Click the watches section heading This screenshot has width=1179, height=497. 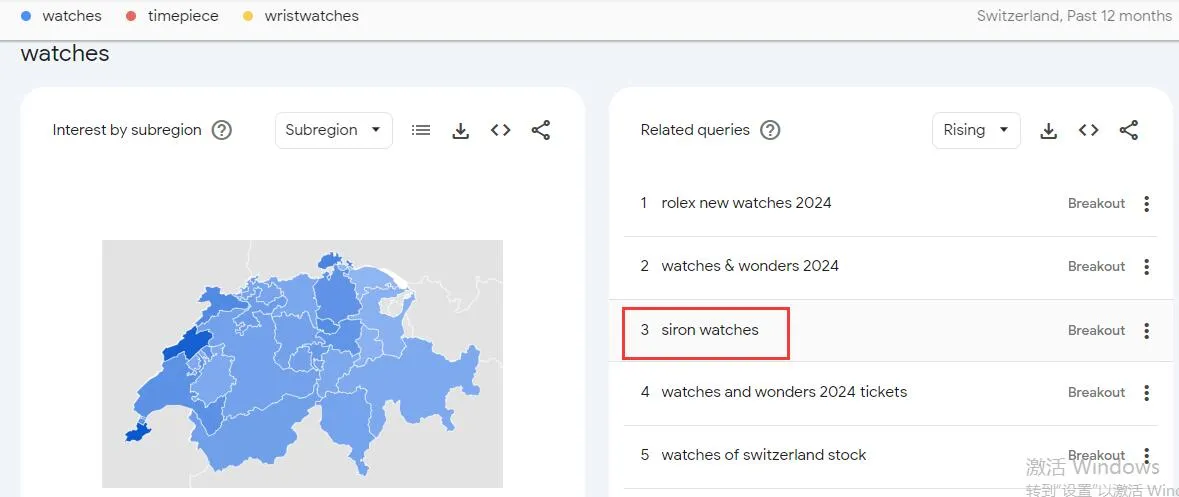pos(65,54)
